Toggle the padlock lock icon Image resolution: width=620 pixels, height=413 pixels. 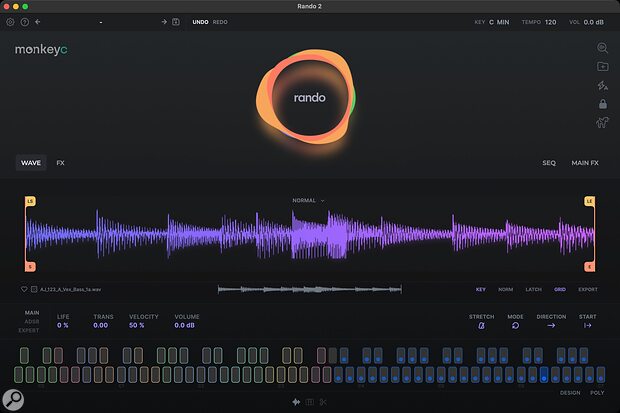click(x=603, y=104)
